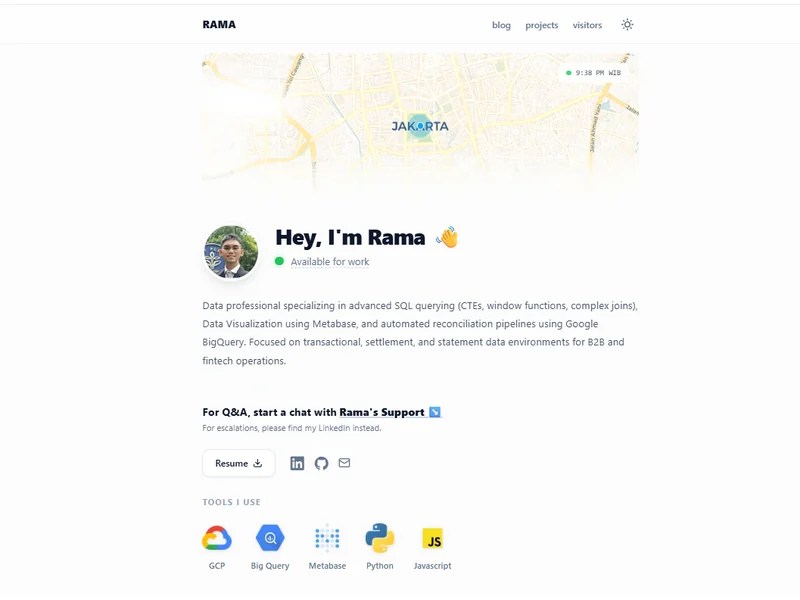The height and width of the screenshot is (600, 800).
Task: Click the 9:38 PM WIB time badge
Action: tap(596, 72)
